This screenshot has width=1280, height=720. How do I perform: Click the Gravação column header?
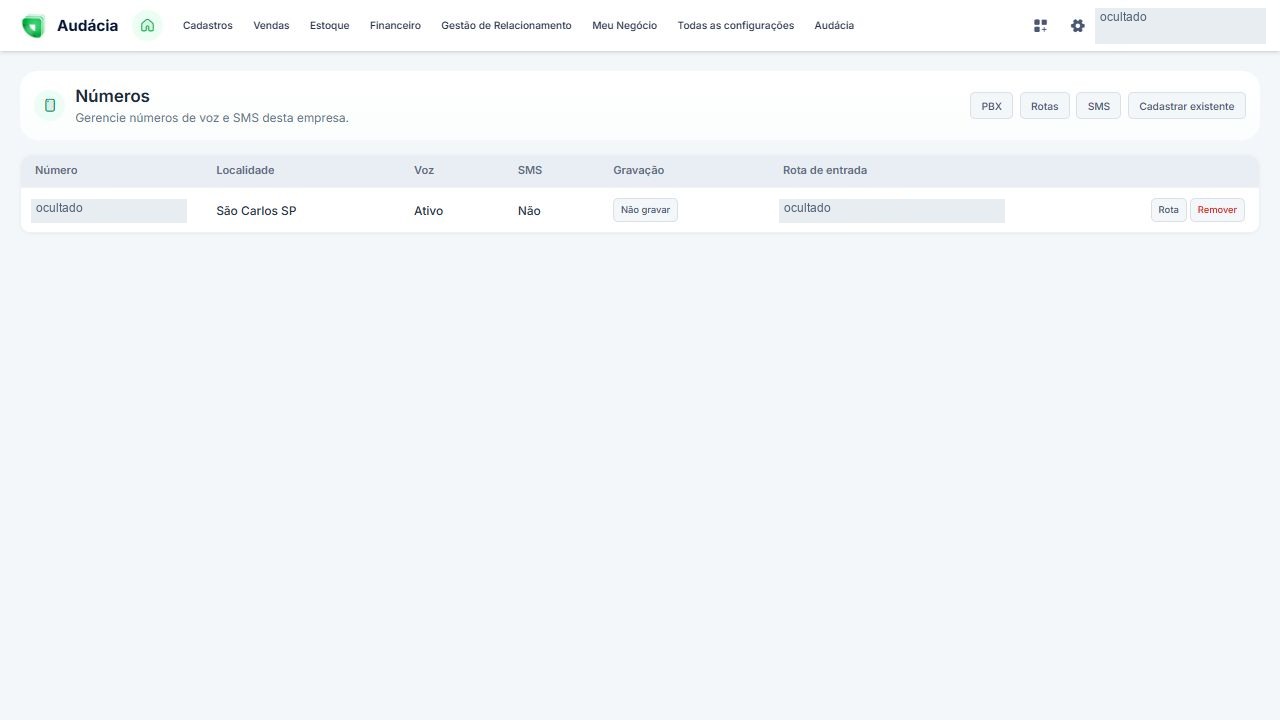click(638, 170)
